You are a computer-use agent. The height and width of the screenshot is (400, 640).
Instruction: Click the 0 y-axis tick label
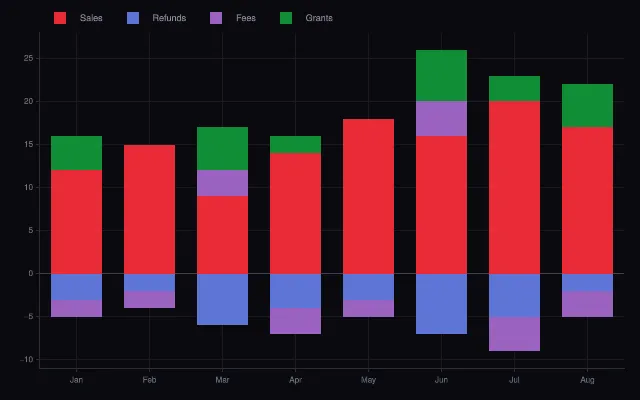pyautogui.click(x=31, y=273)
